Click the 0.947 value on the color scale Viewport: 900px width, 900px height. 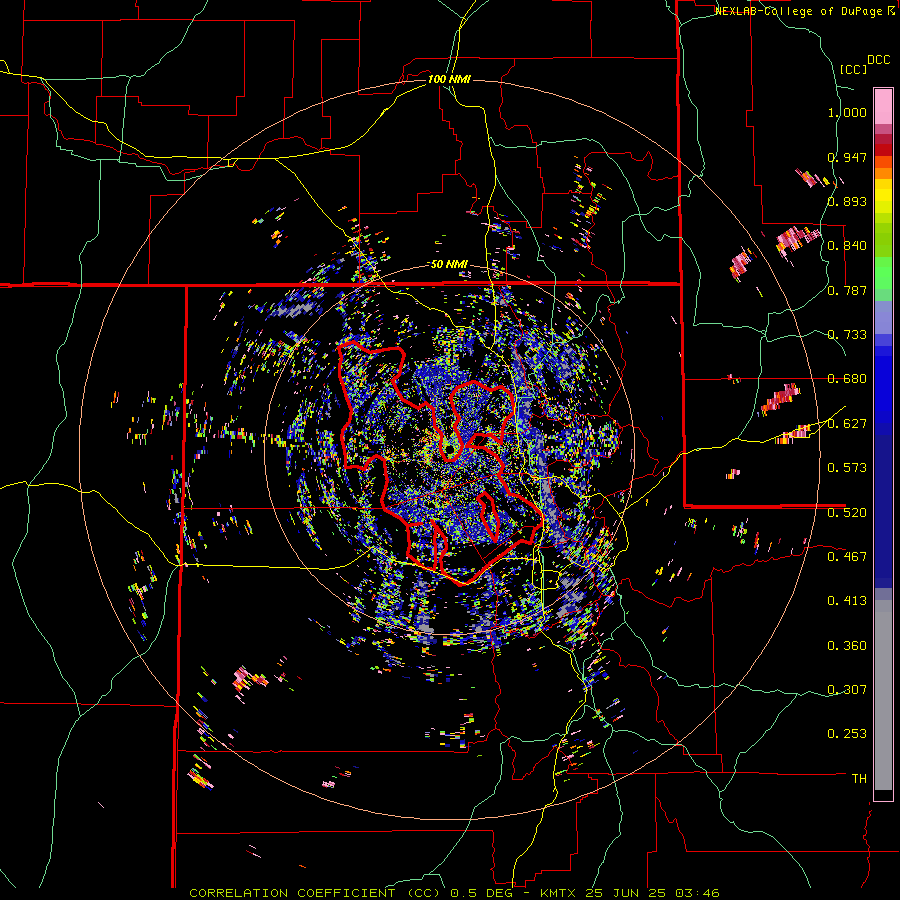[x=847, y=157]
